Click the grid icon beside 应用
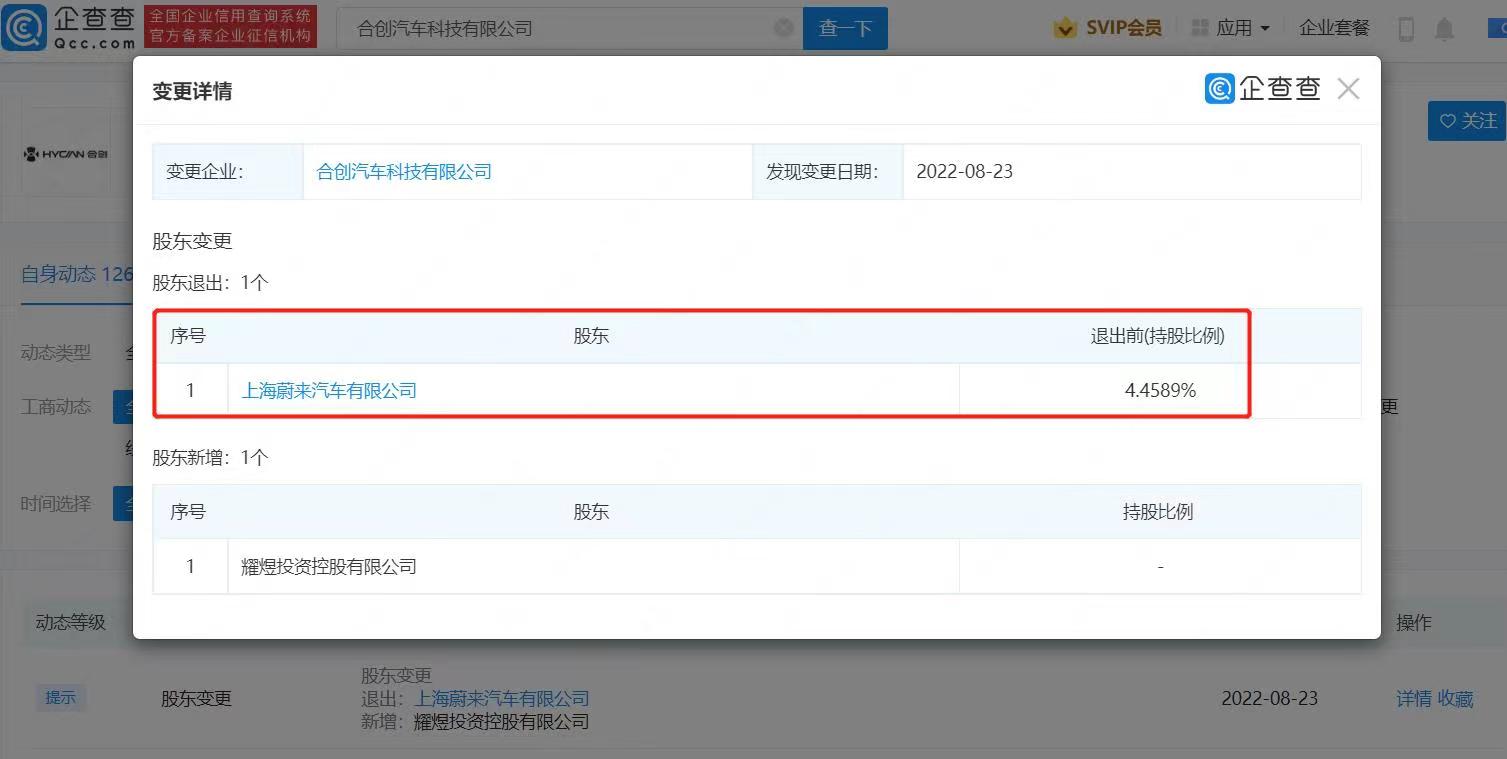This screenshot has width=1507, height=759. (1199, 27)
